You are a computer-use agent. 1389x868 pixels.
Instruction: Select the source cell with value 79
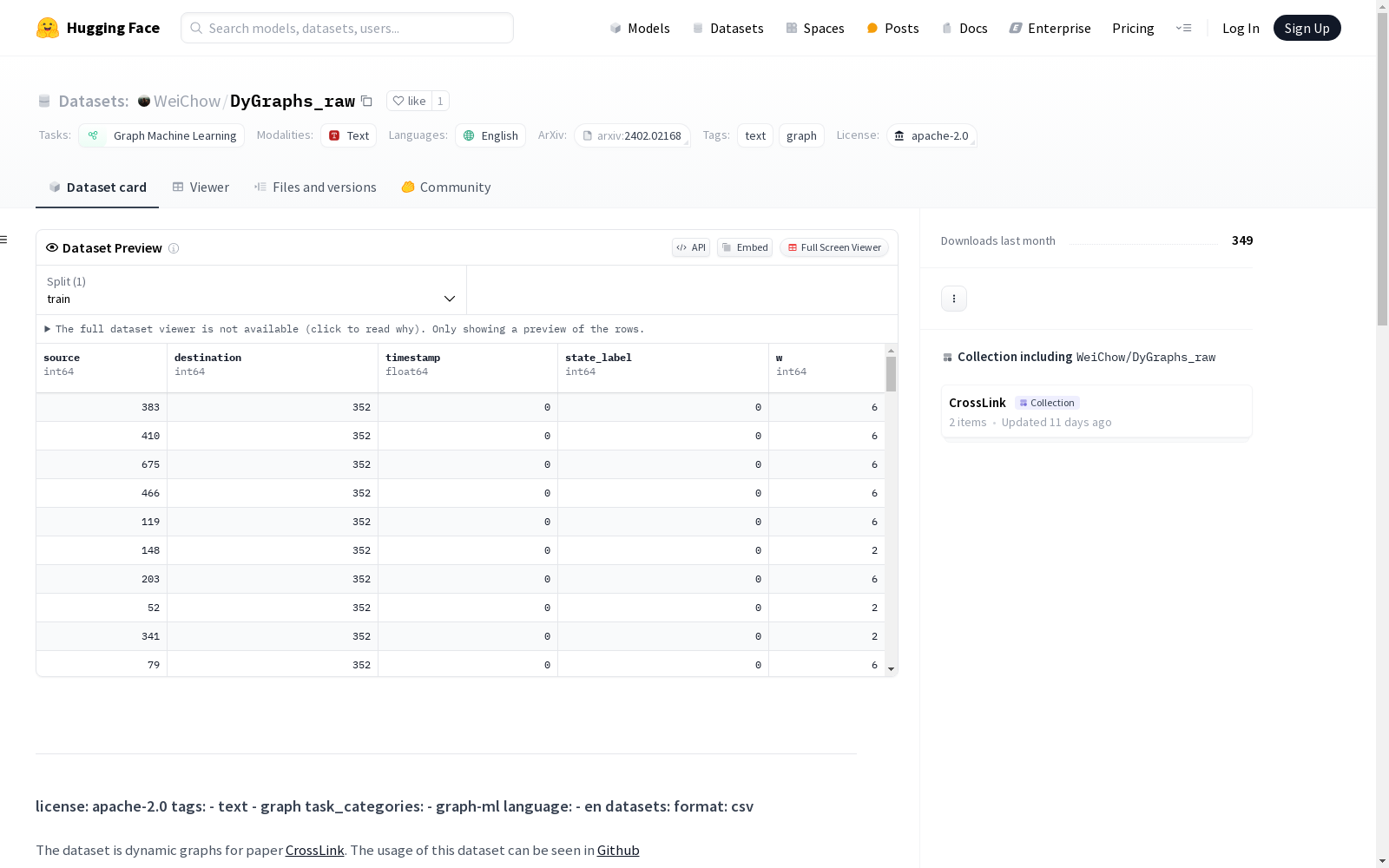(102, 665)
